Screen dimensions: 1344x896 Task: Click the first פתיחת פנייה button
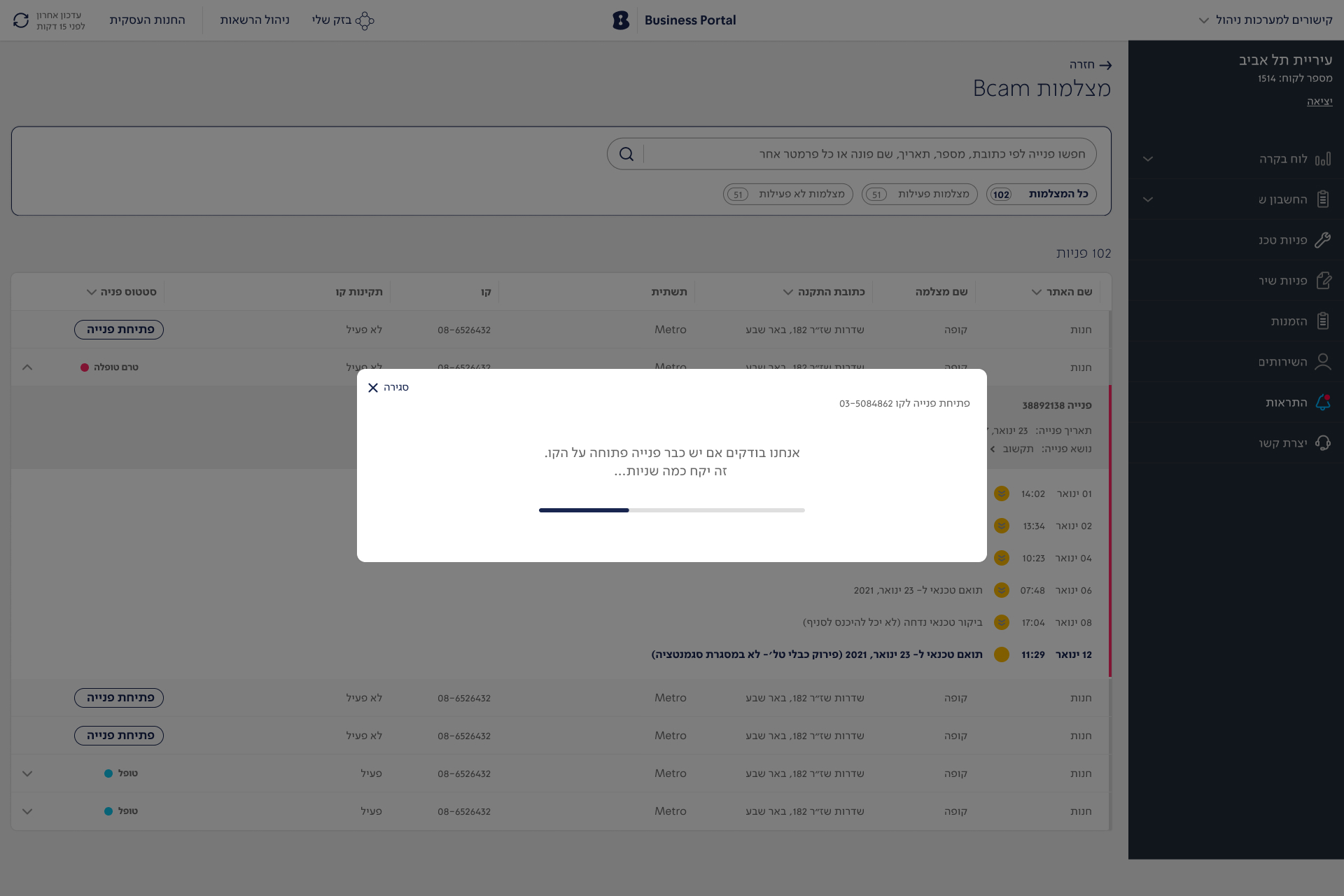pyautogui.click(x=119, y=330)
